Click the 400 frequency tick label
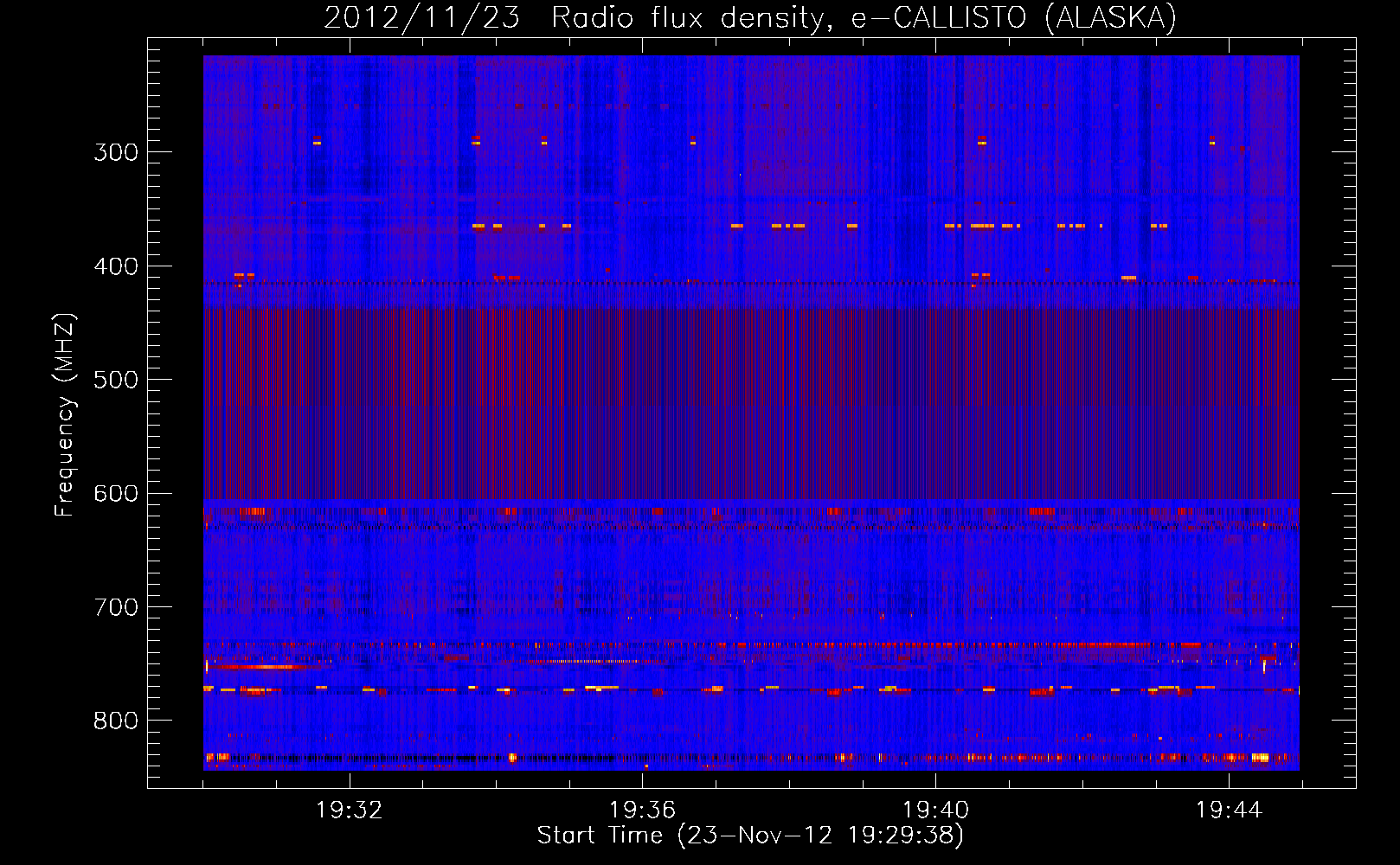Viewport: 1400px width, 865px height. click(116, 266)
